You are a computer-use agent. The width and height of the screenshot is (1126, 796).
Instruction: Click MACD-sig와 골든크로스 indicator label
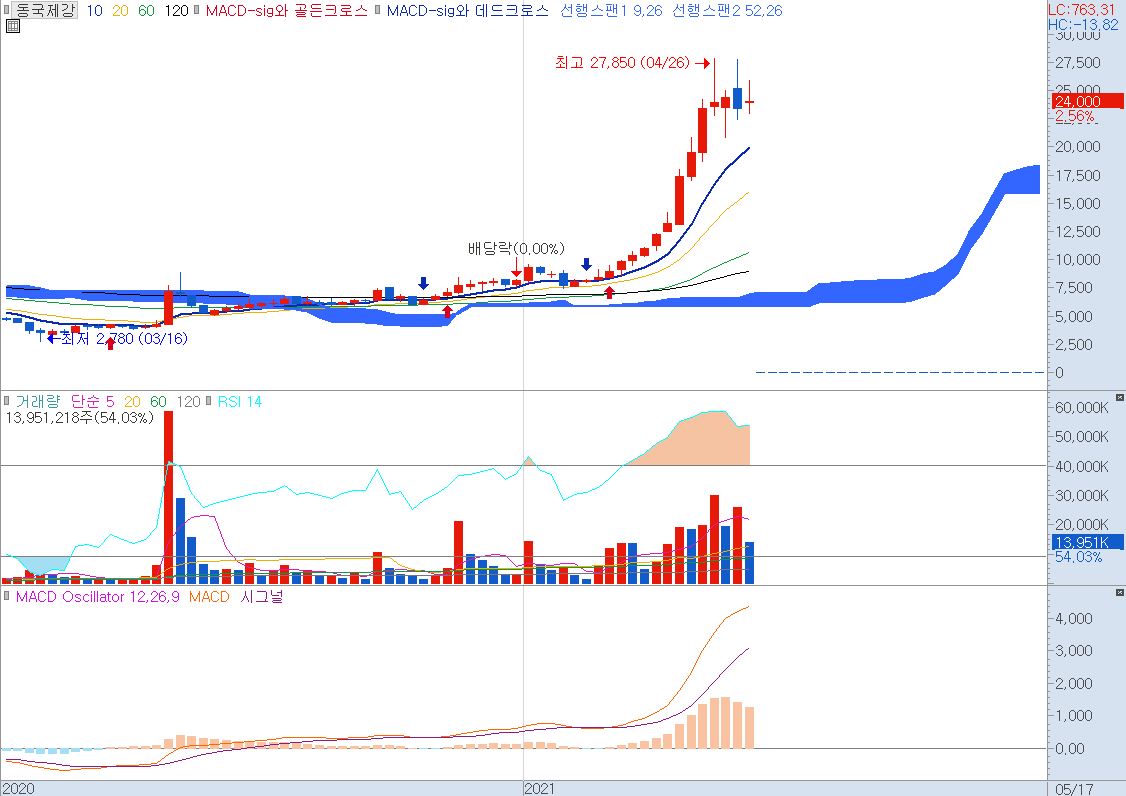(286, 11)
